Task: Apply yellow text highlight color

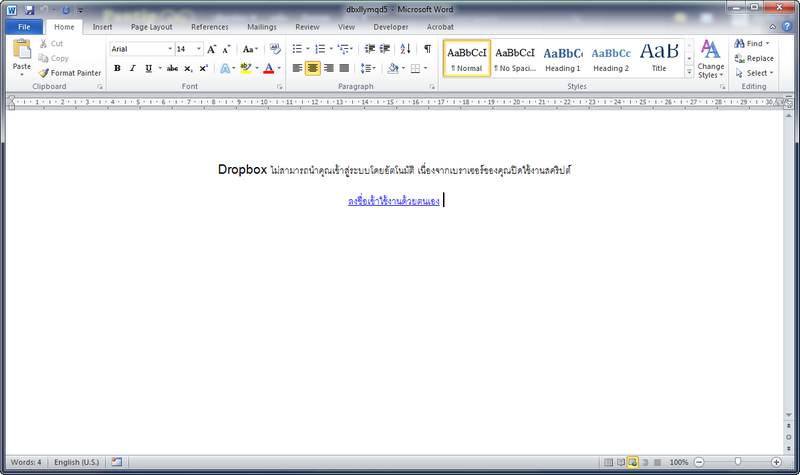Action: (x=246, y=68)
